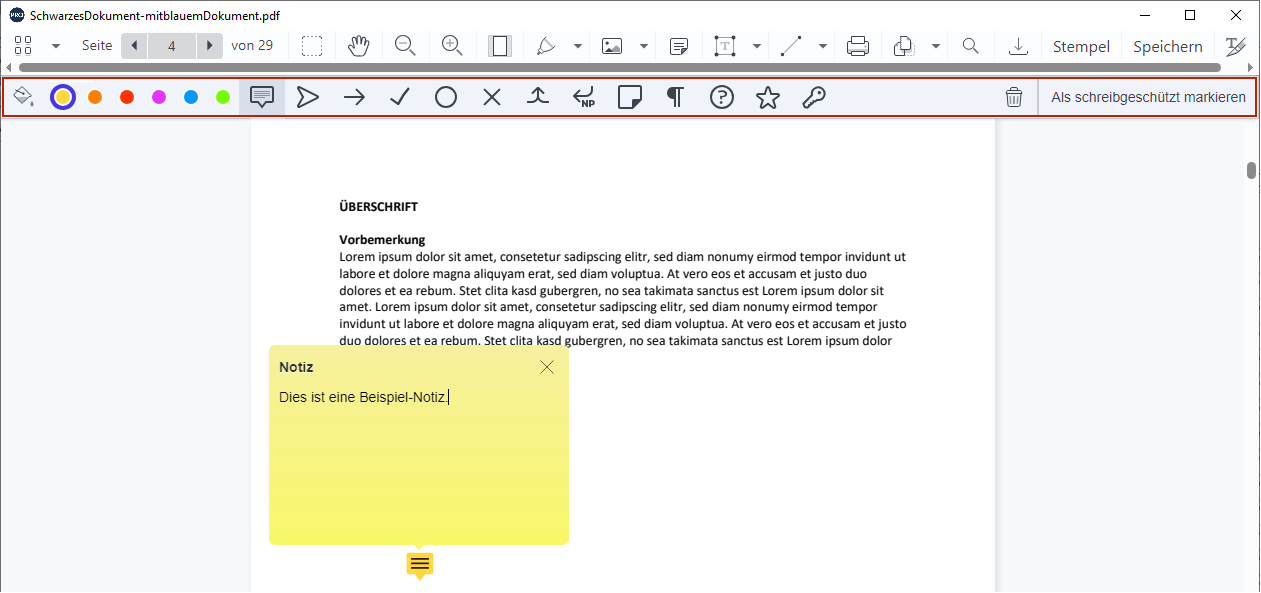Viewport: 1261px width, 593px height.
Task: Choose the sticky note icon style
Action: 630,97
